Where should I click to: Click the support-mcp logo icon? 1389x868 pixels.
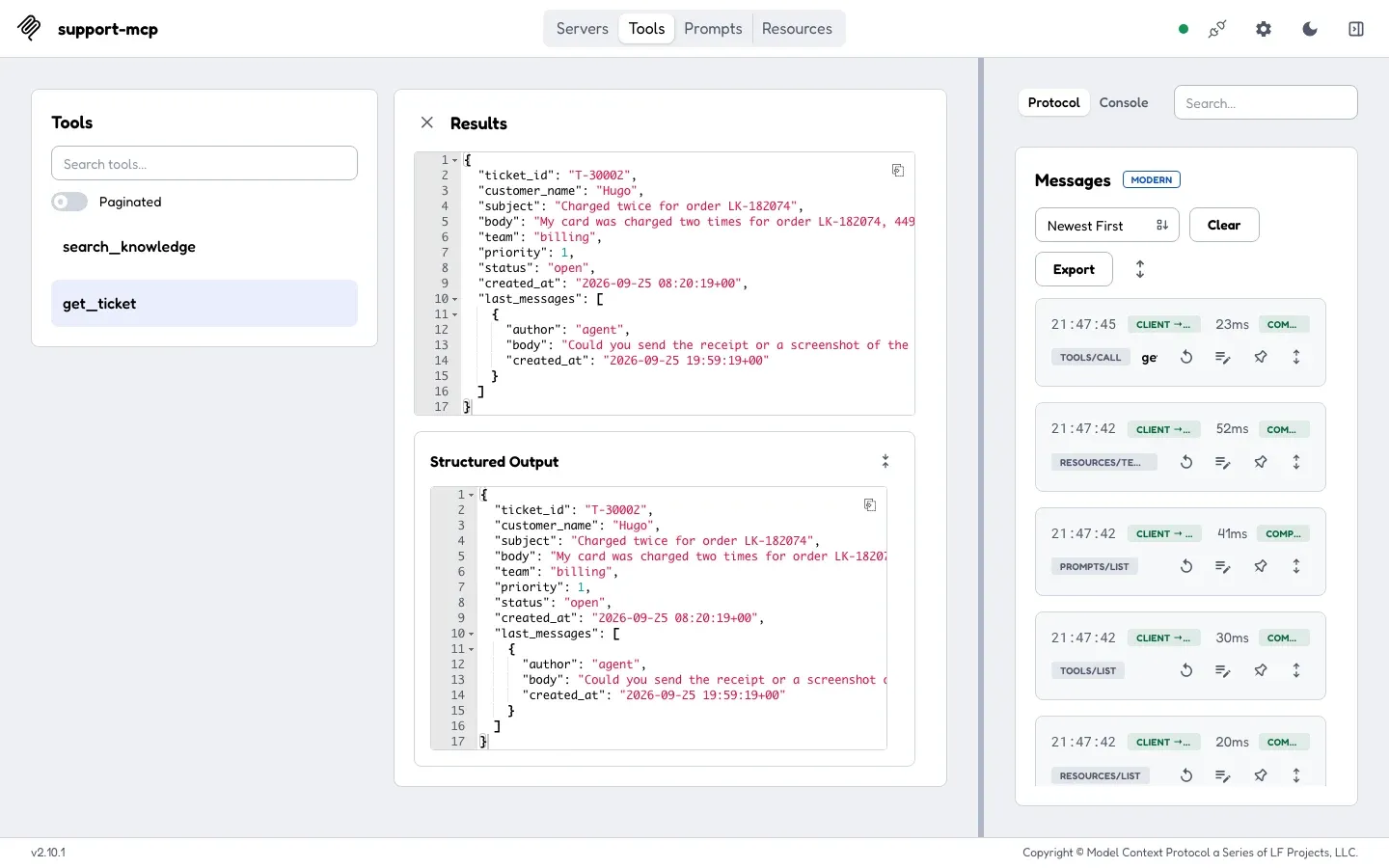coord(29,28)
